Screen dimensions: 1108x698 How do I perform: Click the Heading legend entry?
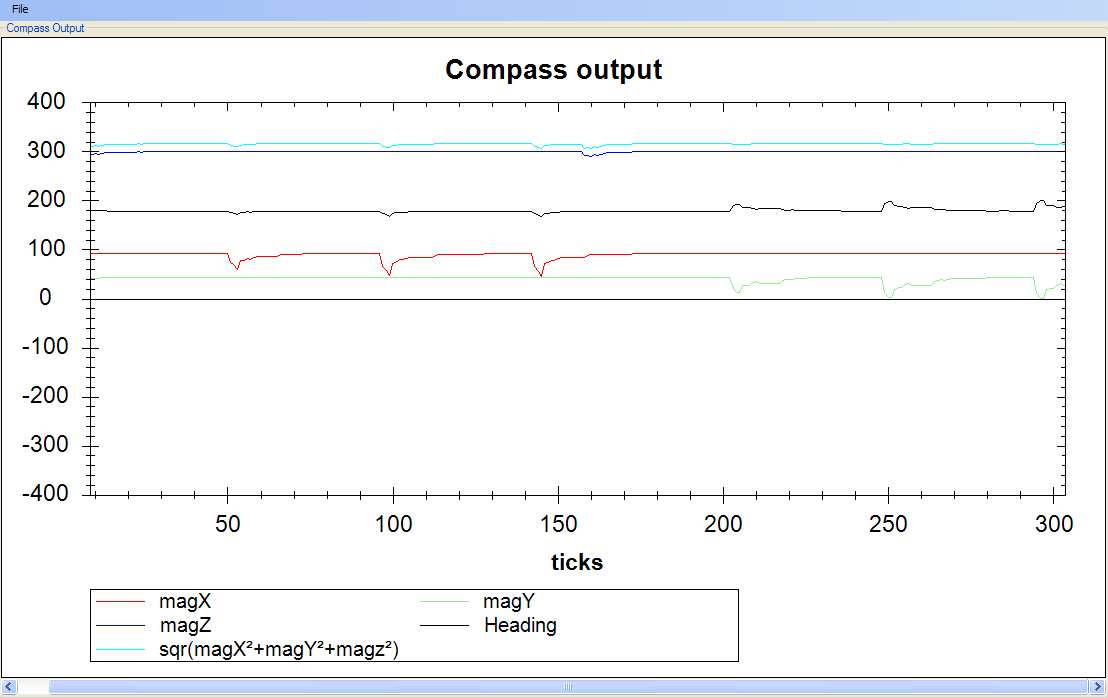click(520, 625)
